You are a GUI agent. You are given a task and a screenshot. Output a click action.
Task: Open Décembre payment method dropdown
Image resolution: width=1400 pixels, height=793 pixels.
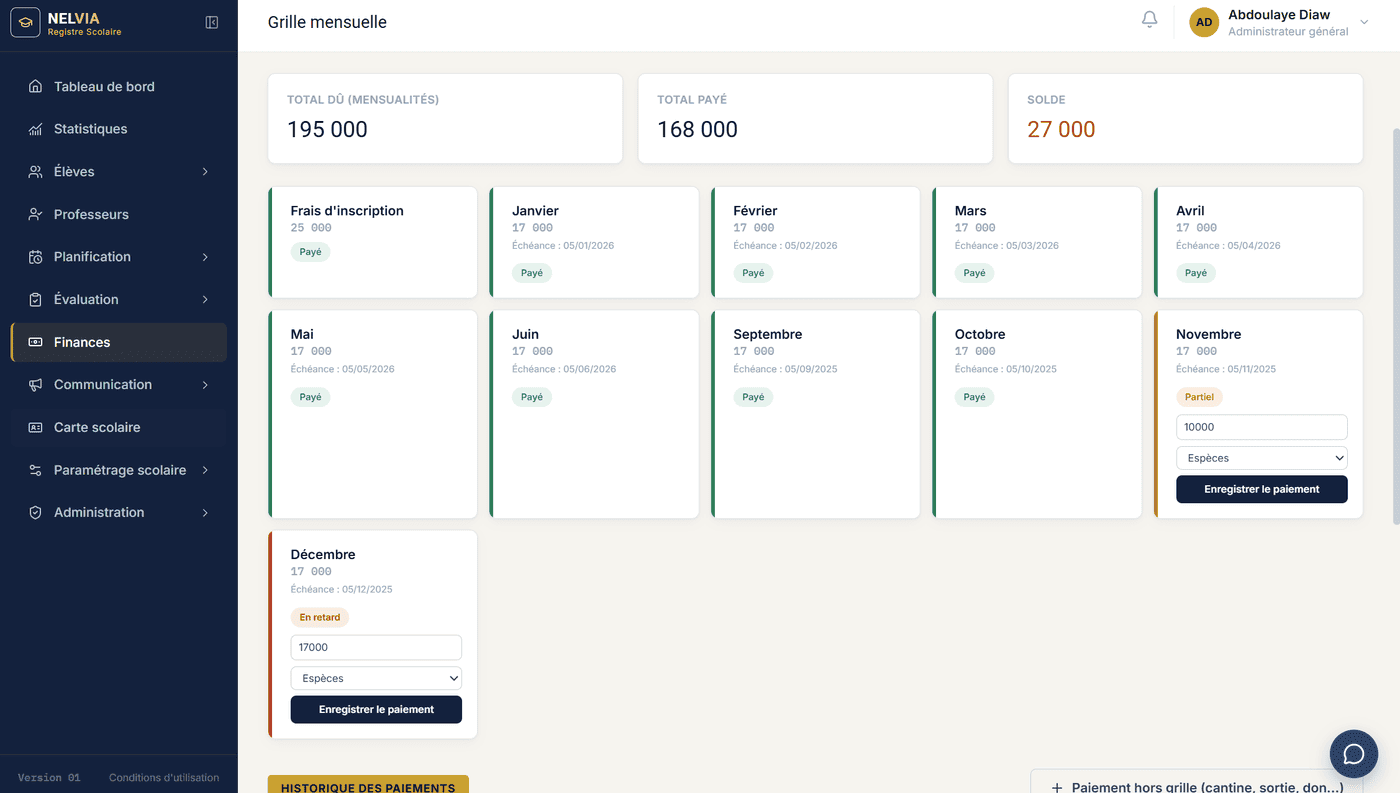376,678
